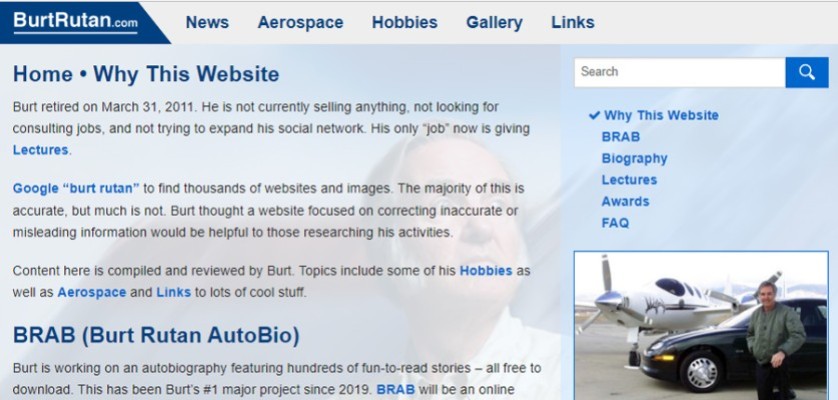Open the FAQ sidebar link
This screenshot has width=838, height=400.
pos(615,223)
